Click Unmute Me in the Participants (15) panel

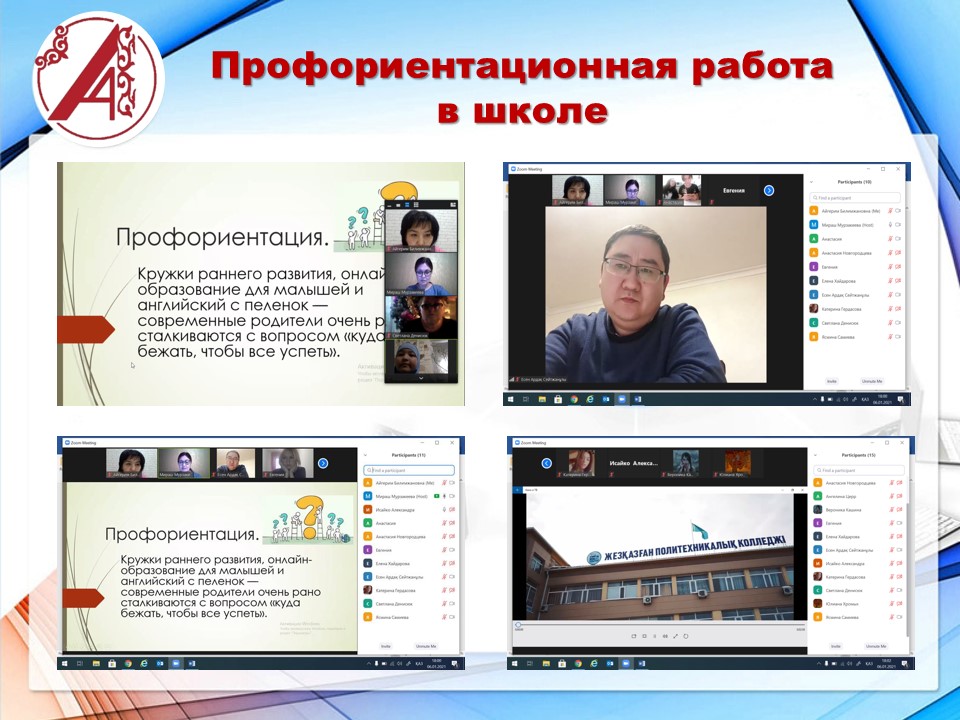(876, 646)
